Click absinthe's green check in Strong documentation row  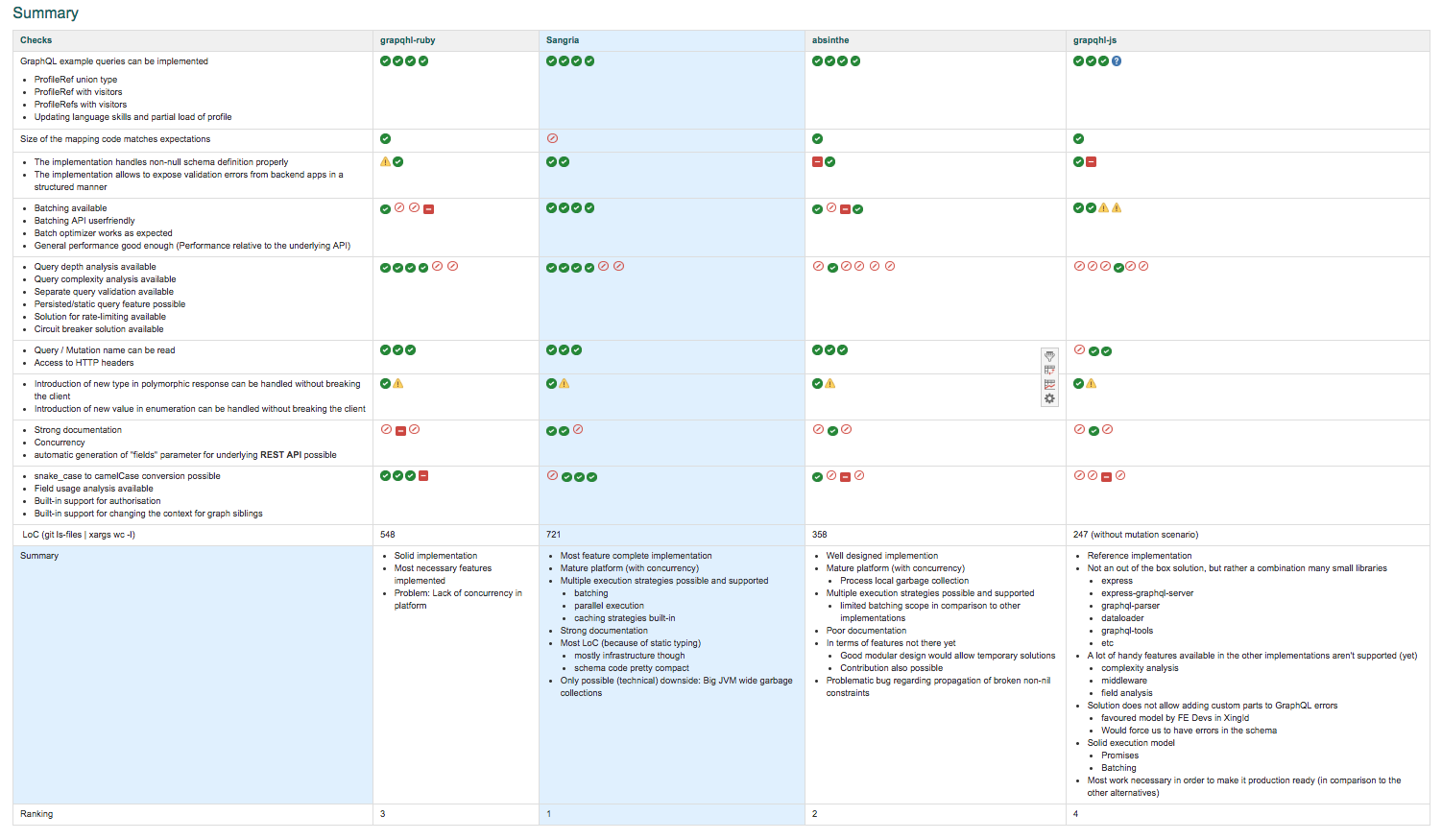click(832, 430)
